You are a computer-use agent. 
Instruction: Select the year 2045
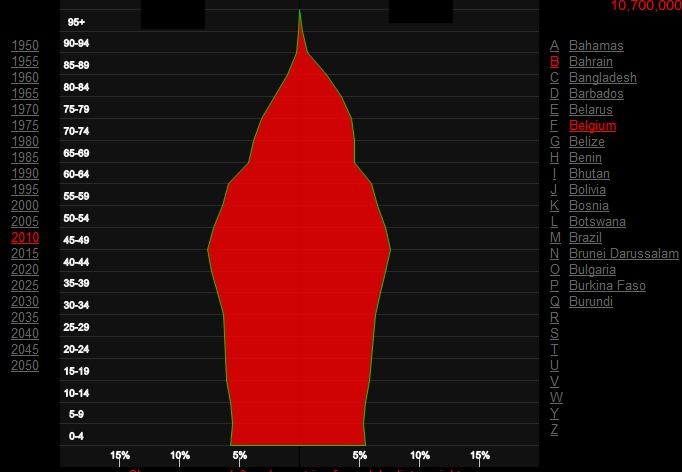point(25,349)
